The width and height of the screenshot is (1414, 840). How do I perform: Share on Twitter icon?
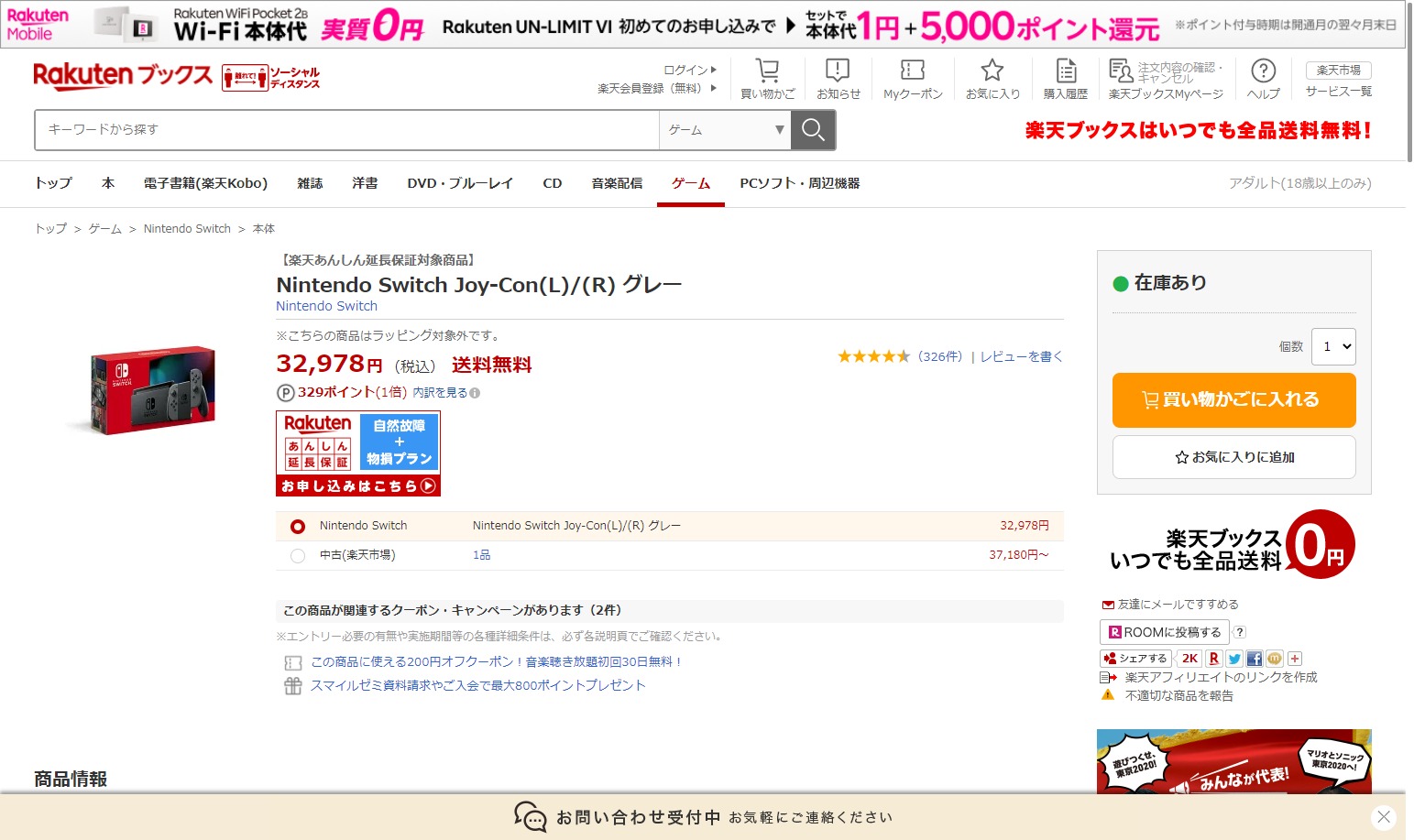point(1234,659)
